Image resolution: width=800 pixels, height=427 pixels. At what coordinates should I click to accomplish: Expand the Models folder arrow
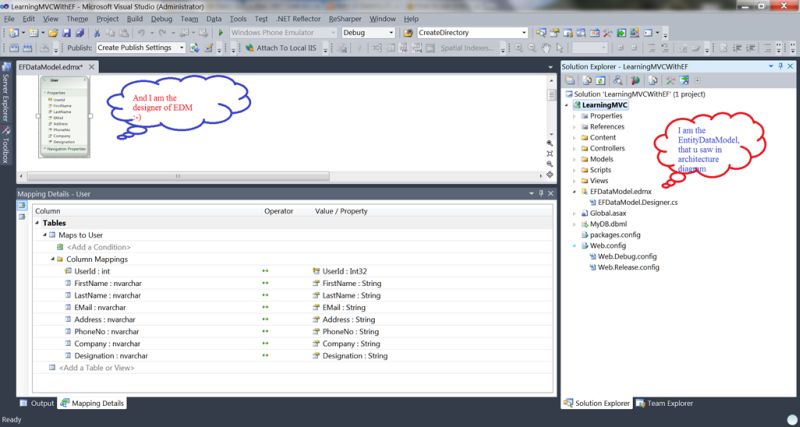point(574,159)
